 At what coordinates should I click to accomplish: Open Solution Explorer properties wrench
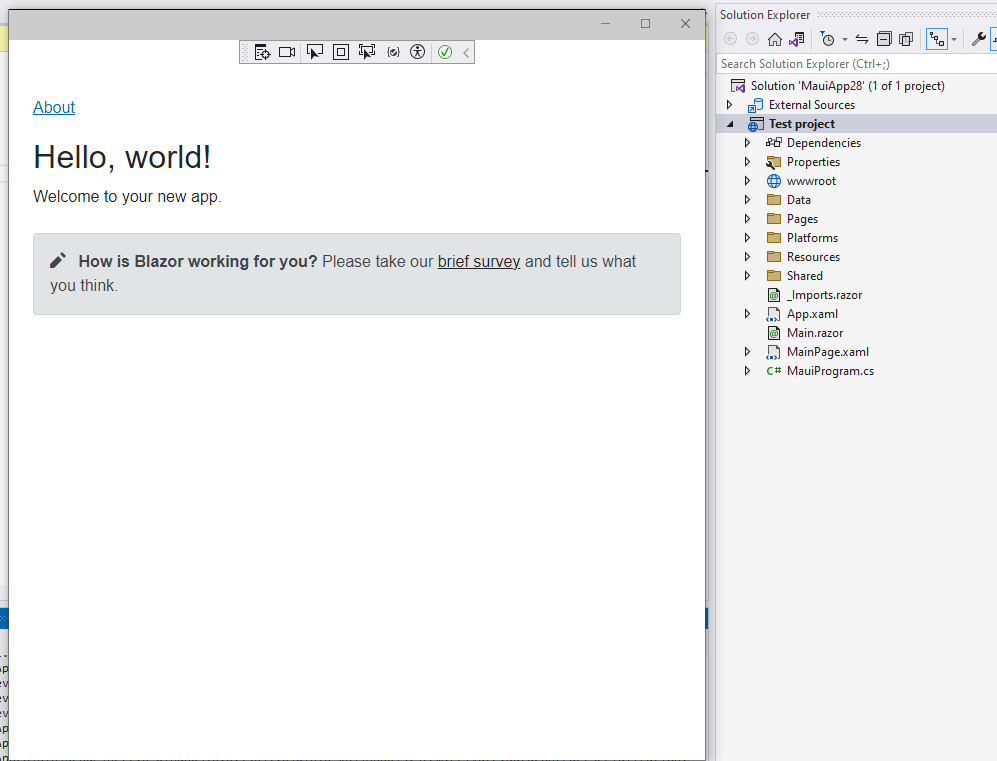click(977, 39)
